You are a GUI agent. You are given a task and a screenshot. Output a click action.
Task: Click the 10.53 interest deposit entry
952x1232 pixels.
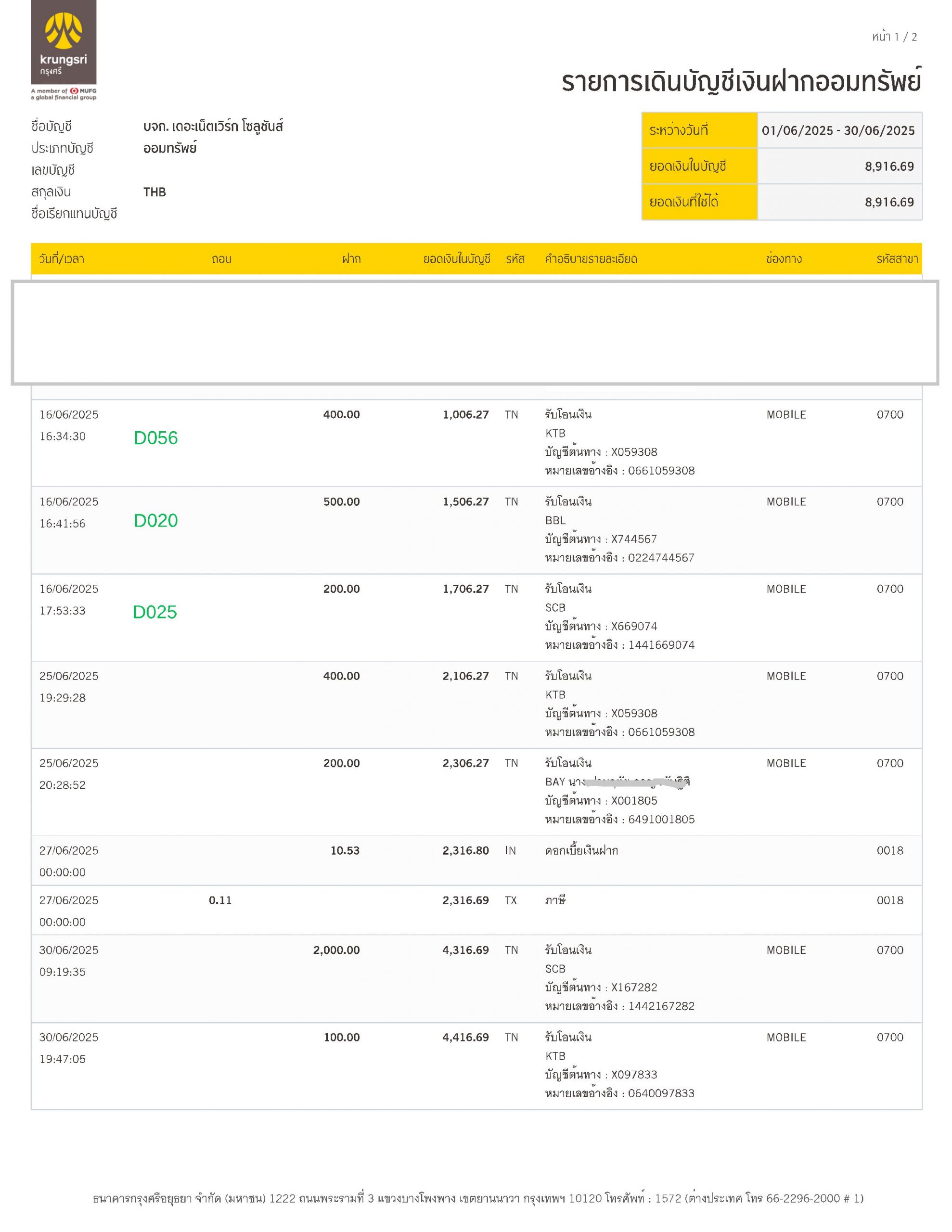tap(345, 851)
